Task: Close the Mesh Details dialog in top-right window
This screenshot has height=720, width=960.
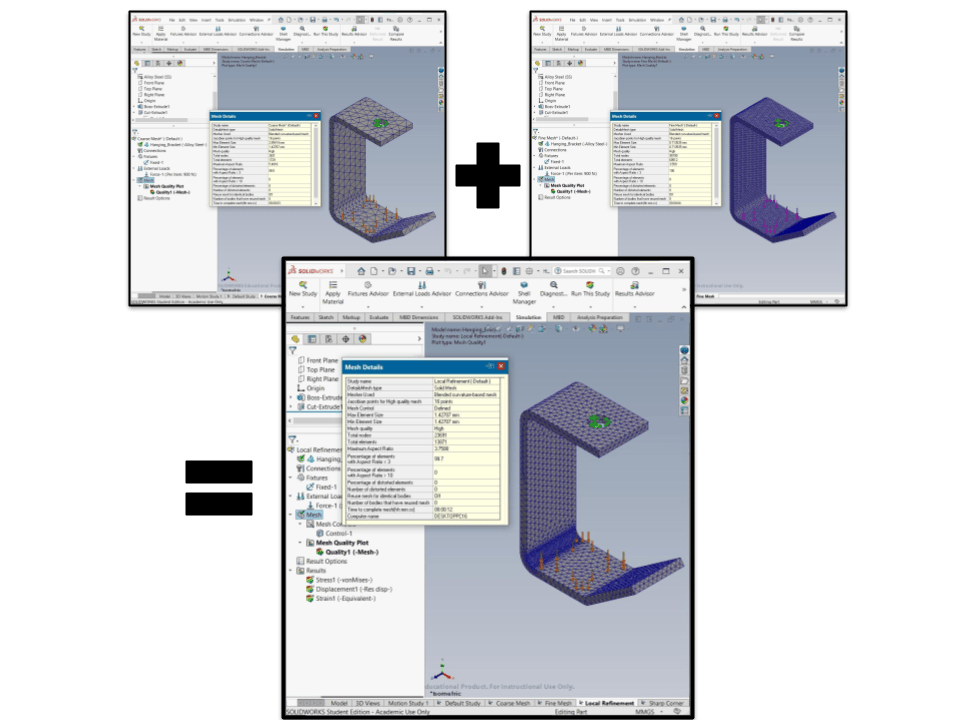Action: 716,116
